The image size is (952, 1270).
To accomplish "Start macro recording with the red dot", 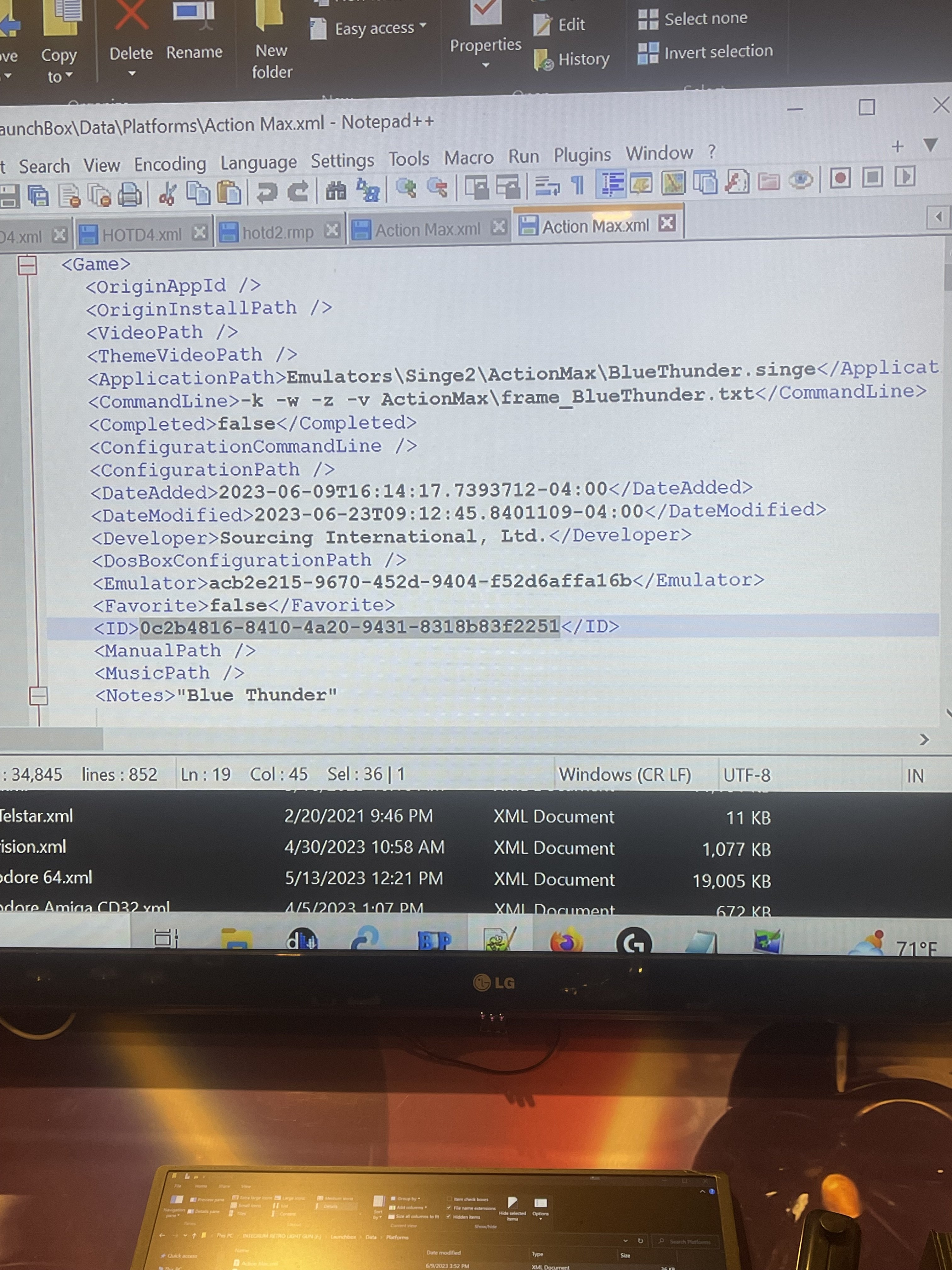I will [840, 178].
